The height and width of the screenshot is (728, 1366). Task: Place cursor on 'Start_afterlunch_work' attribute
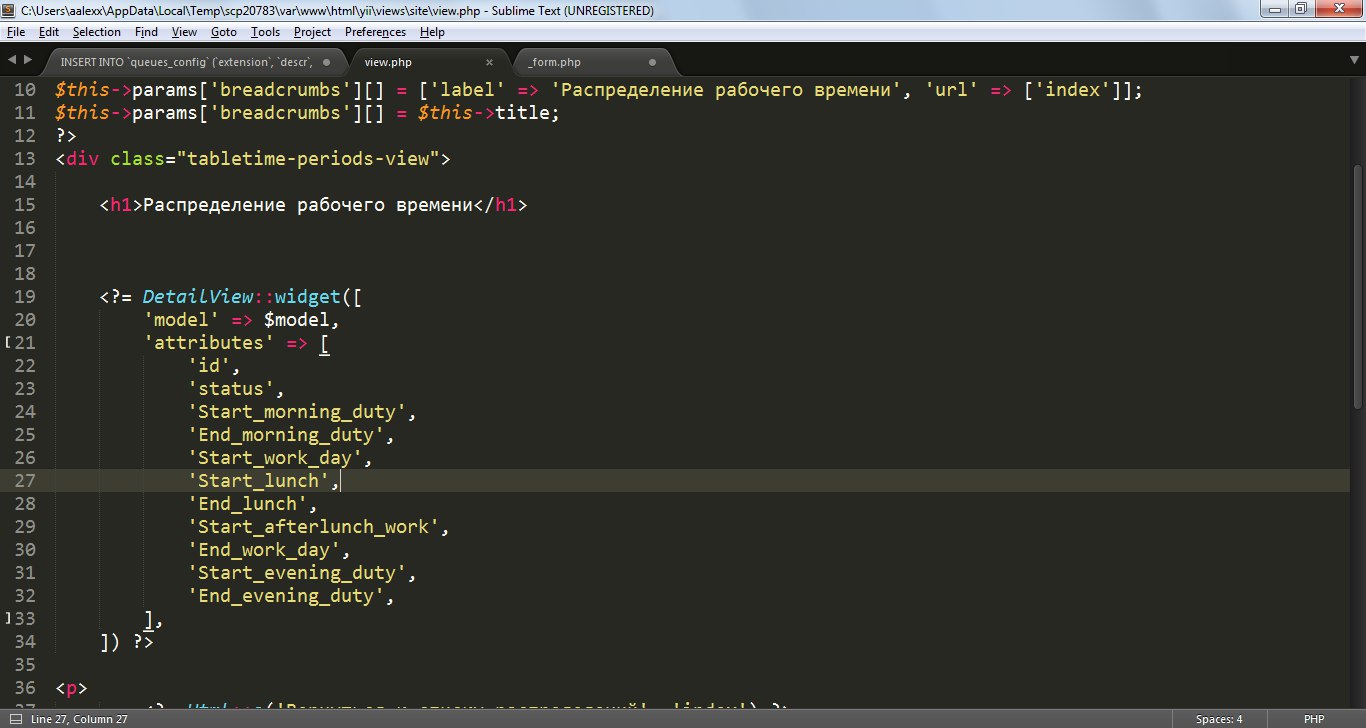pyautogui.click(x=313, y=527)
